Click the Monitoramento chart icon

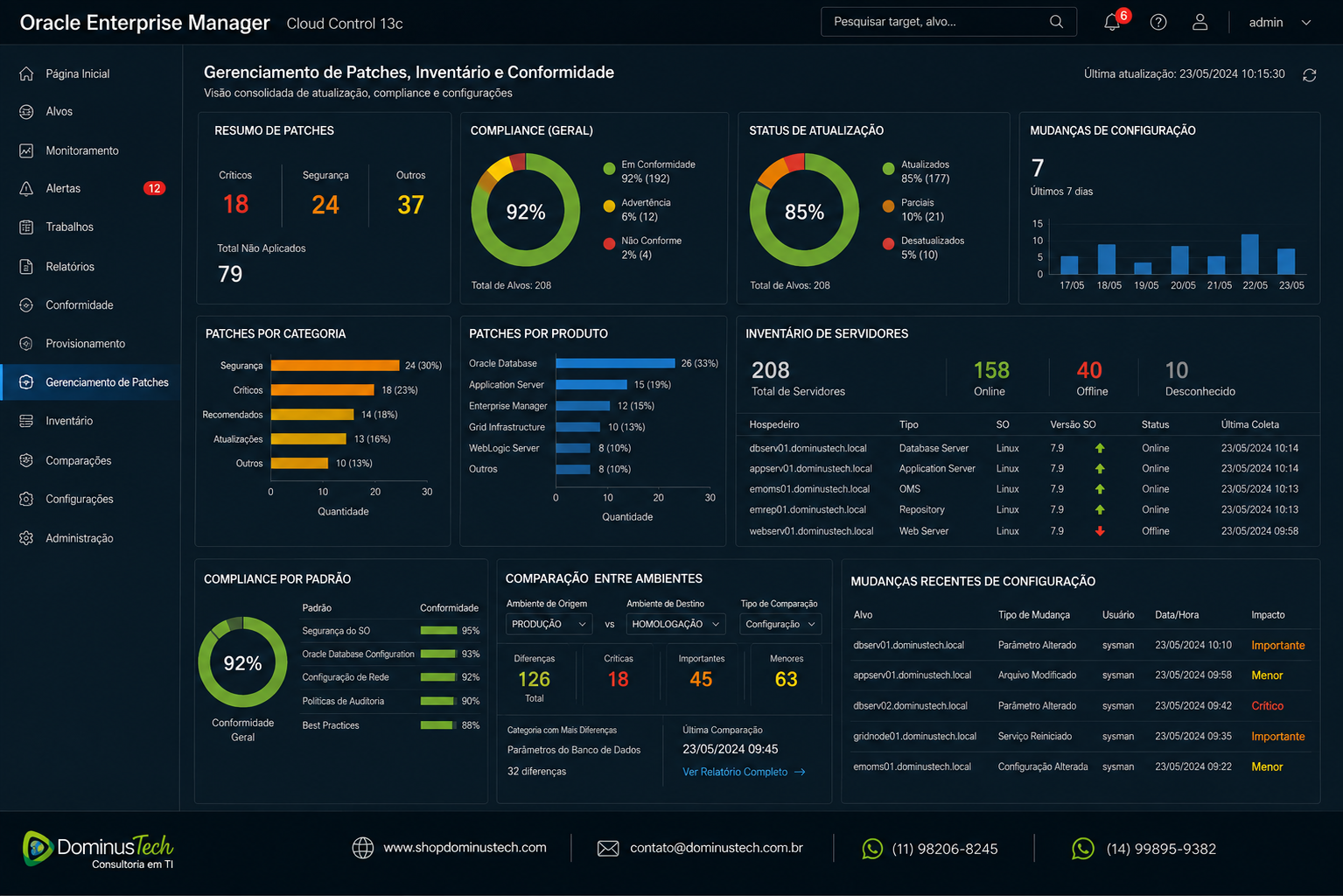[x=26, y=150]
